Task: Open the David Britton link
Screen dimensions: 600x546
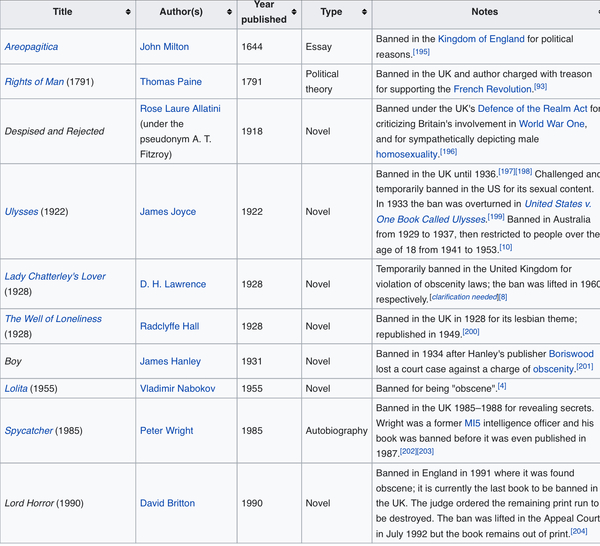Action: (x=167, y=503)
